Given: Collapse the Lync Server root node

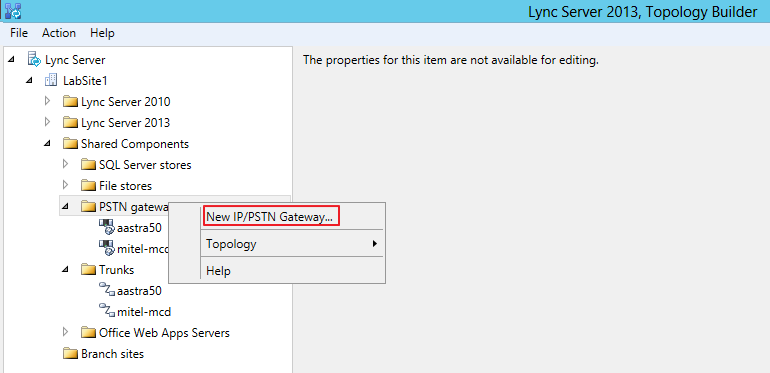Looking at the screenshot, I should 11,60.
